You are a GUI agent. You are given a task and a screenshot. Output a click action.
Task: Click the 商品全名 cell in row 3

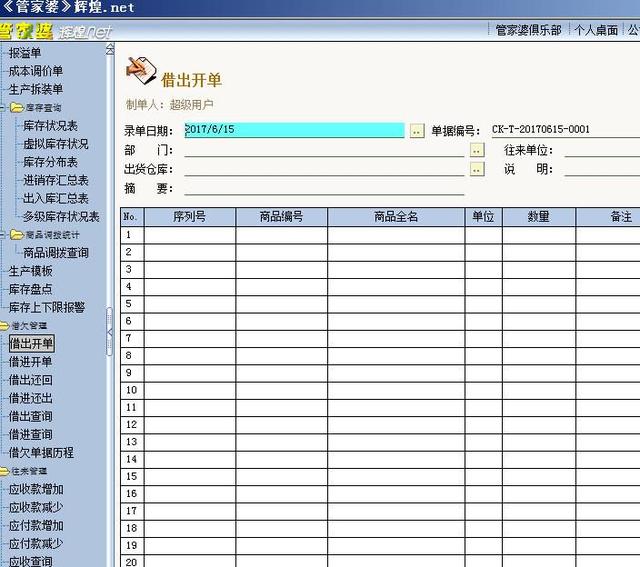[x=396, y=269]
